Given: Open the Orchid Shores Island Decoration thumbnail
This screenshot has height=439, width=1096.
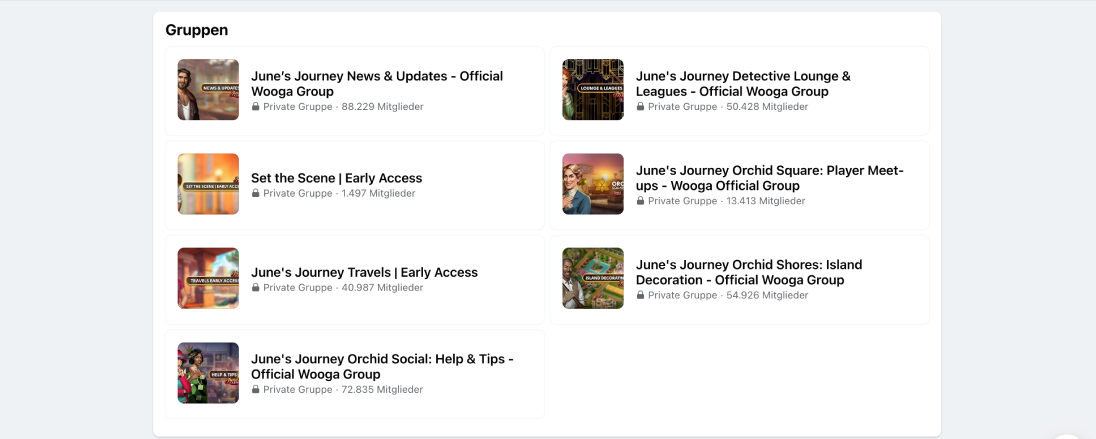Looking at the screenshot, I should pos(593,278).
